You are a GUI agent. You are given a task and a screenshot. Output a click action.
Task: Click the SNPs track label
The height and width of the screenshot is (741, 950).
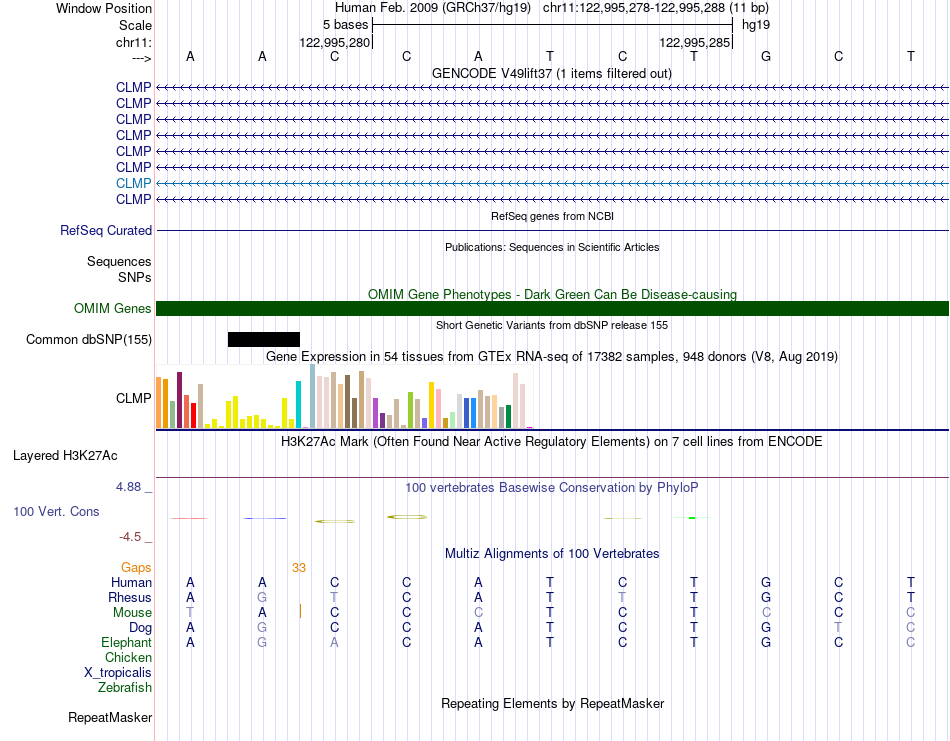(135, 277)
